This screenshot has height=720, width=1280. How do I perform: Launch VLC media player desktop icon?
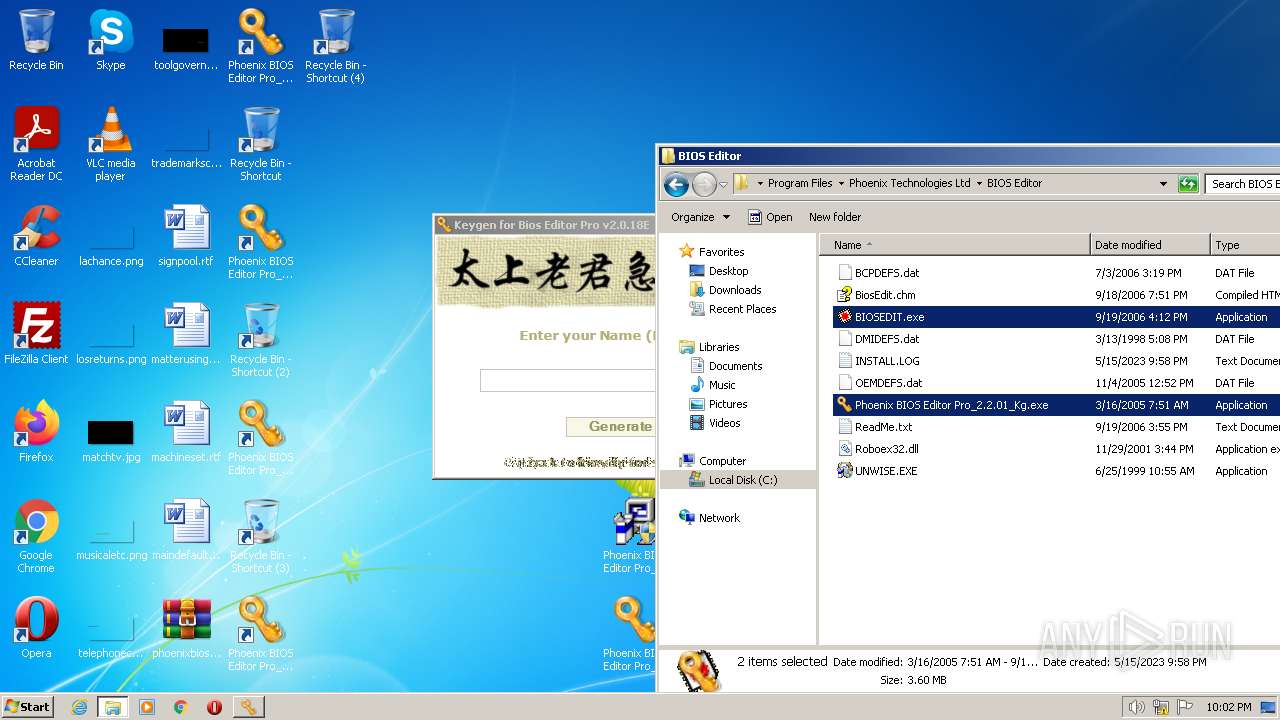(x=111, y=144)
